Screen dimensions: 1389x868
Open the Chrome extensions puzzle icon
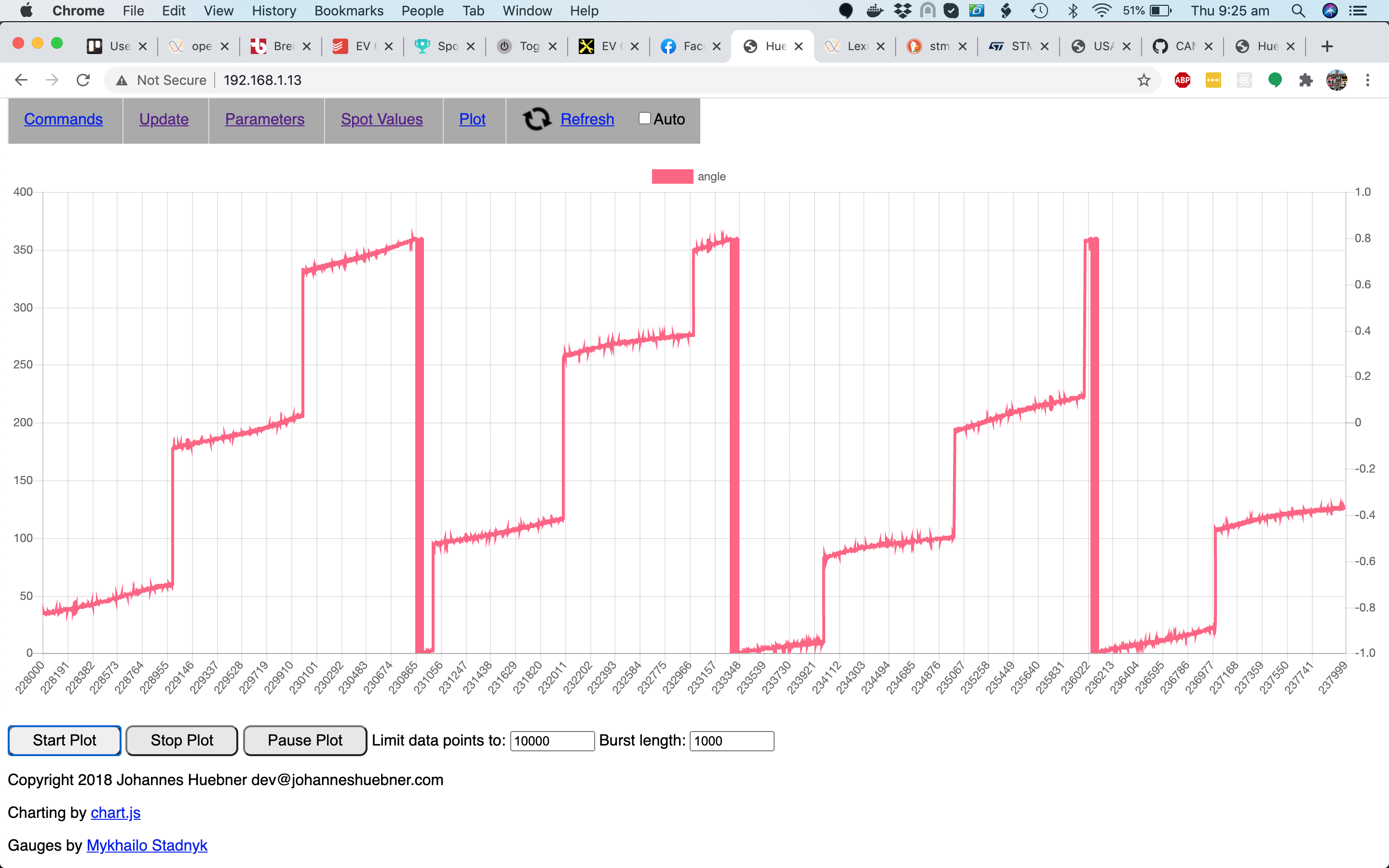click(x=1306, y=80)
